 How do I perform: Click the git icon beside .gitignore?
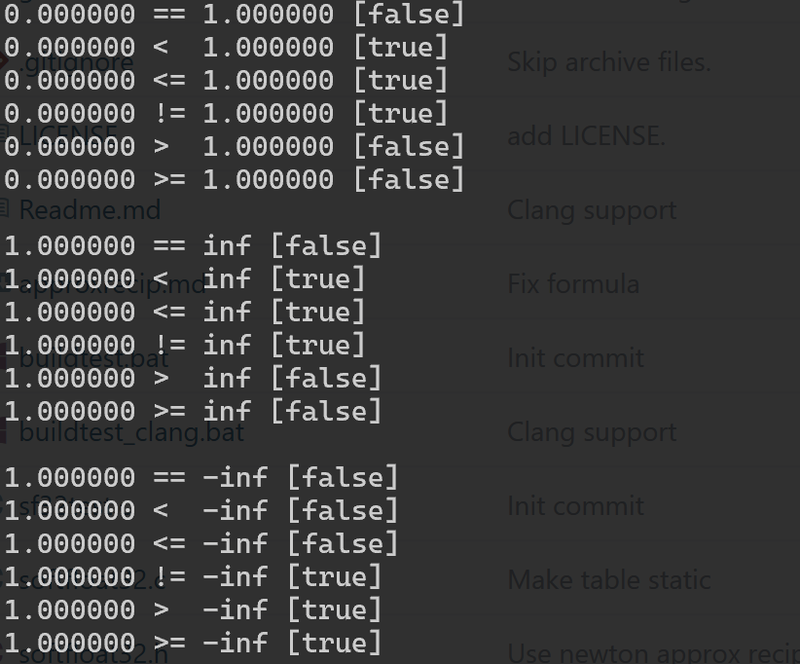4,62
